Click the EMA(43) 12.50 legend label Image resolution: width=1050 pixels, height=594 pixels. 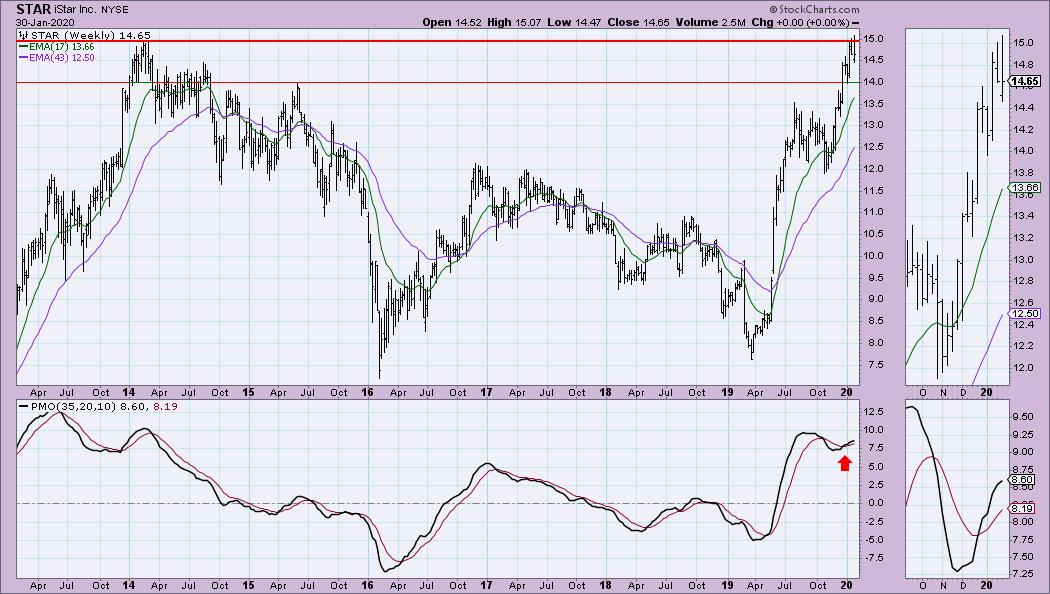pyautogui.click(x=62, y=58)
